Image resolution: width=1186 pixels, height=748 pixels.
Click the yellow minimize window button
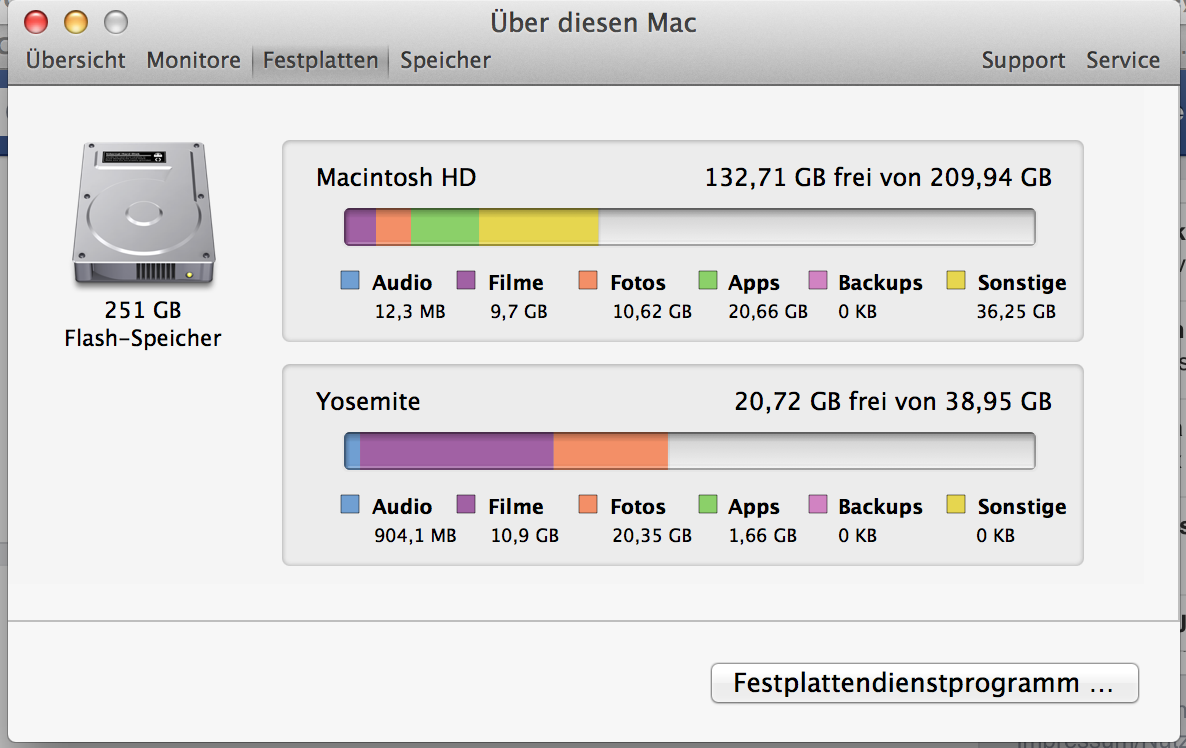[x=76, y=21]
